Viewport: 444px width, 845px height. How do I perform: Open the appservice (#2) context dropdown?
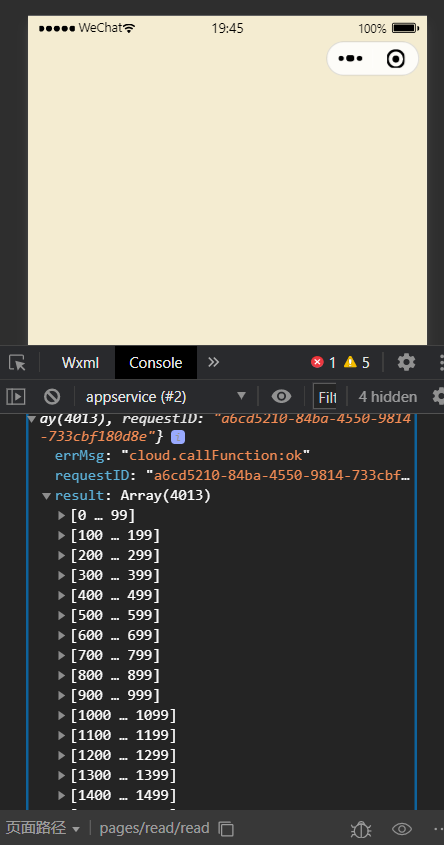[x=165, y=397]
